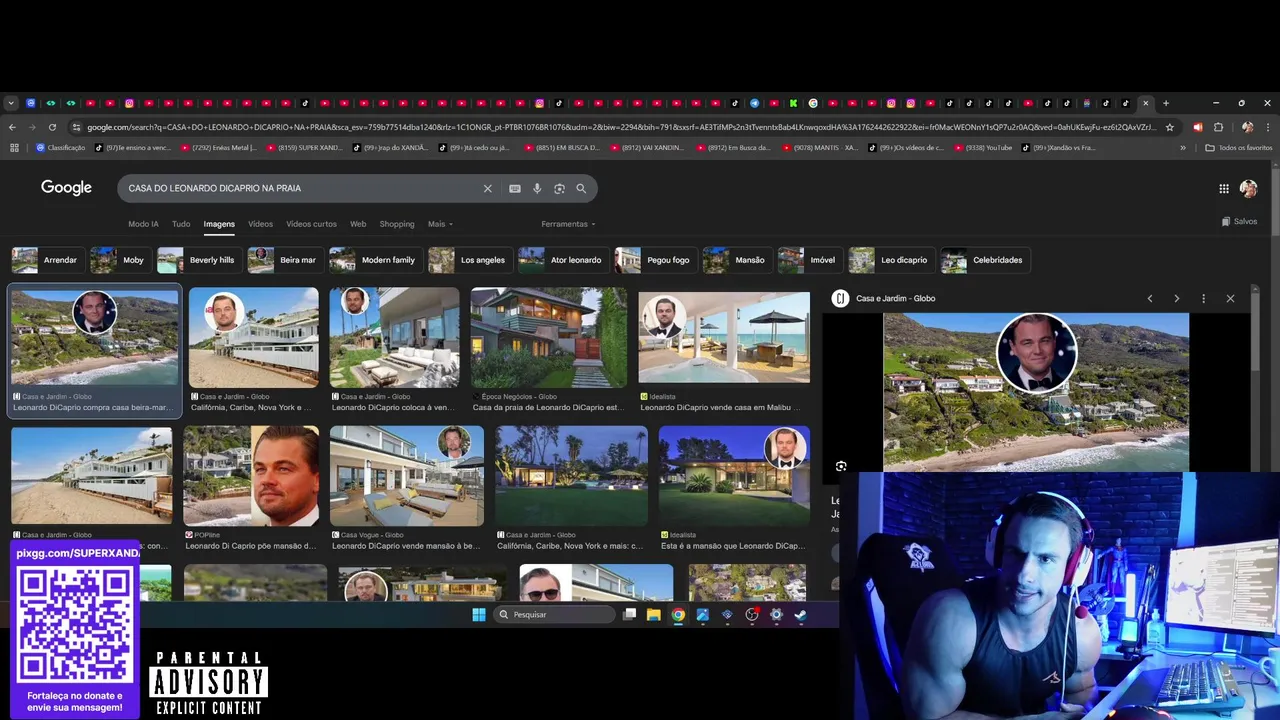Go back in browser history
Image resolution: width=1280 pixels, height=720 pixels.
pos(12,127)
